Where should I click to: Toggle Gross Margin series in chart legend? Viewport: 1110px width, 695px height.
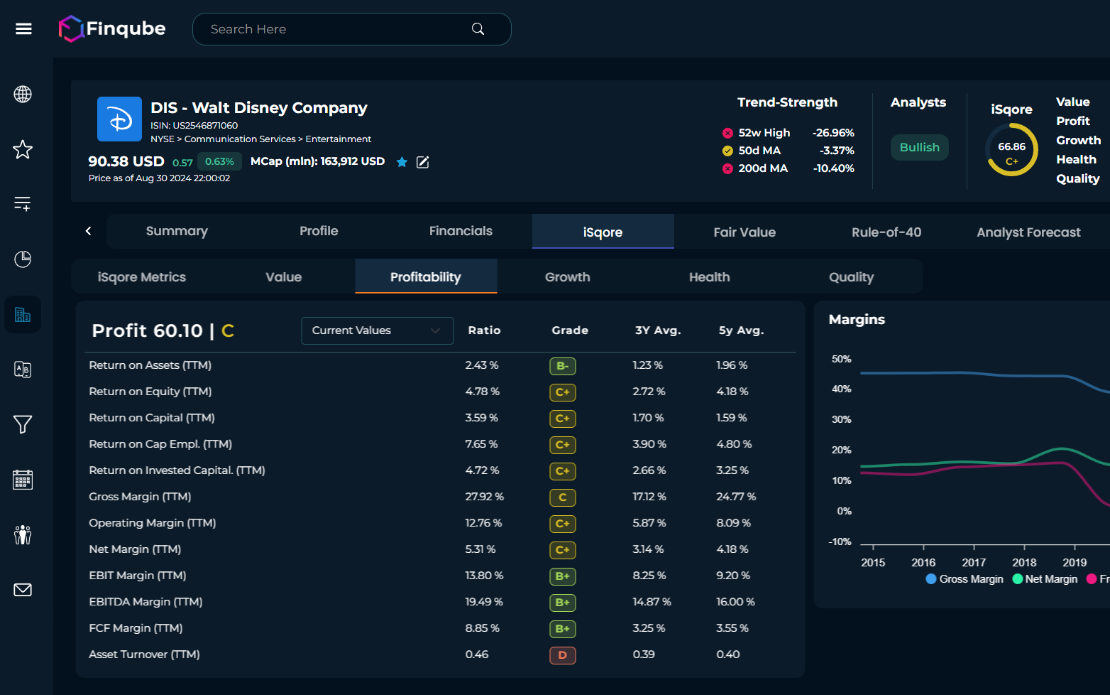point(965,579)
